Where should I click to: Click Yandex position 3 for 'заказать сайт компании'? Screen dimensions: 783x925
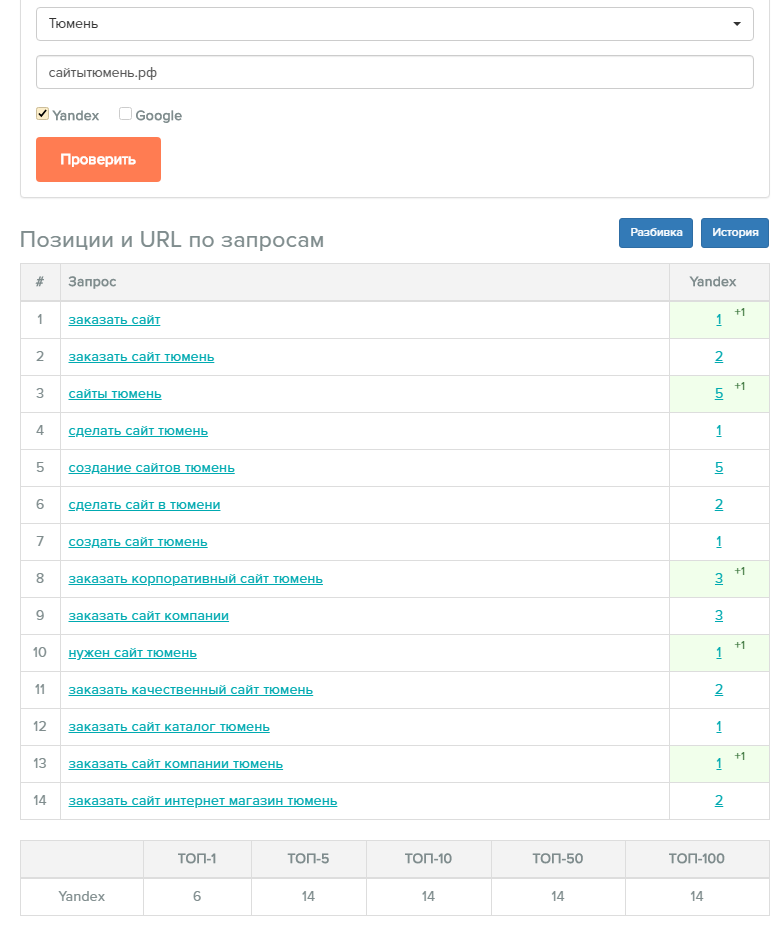click(x=719, y=615)
